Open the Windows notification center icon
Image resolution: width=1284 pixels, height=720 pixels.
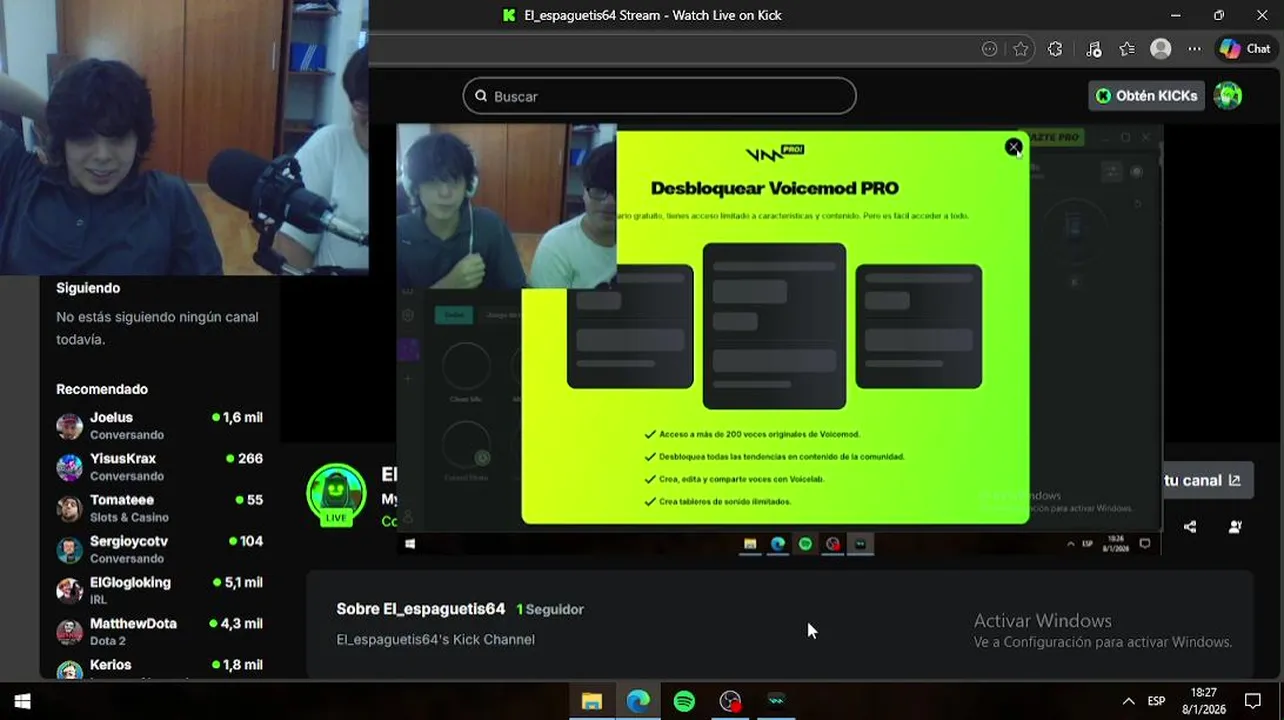[x=1253, y=701]
